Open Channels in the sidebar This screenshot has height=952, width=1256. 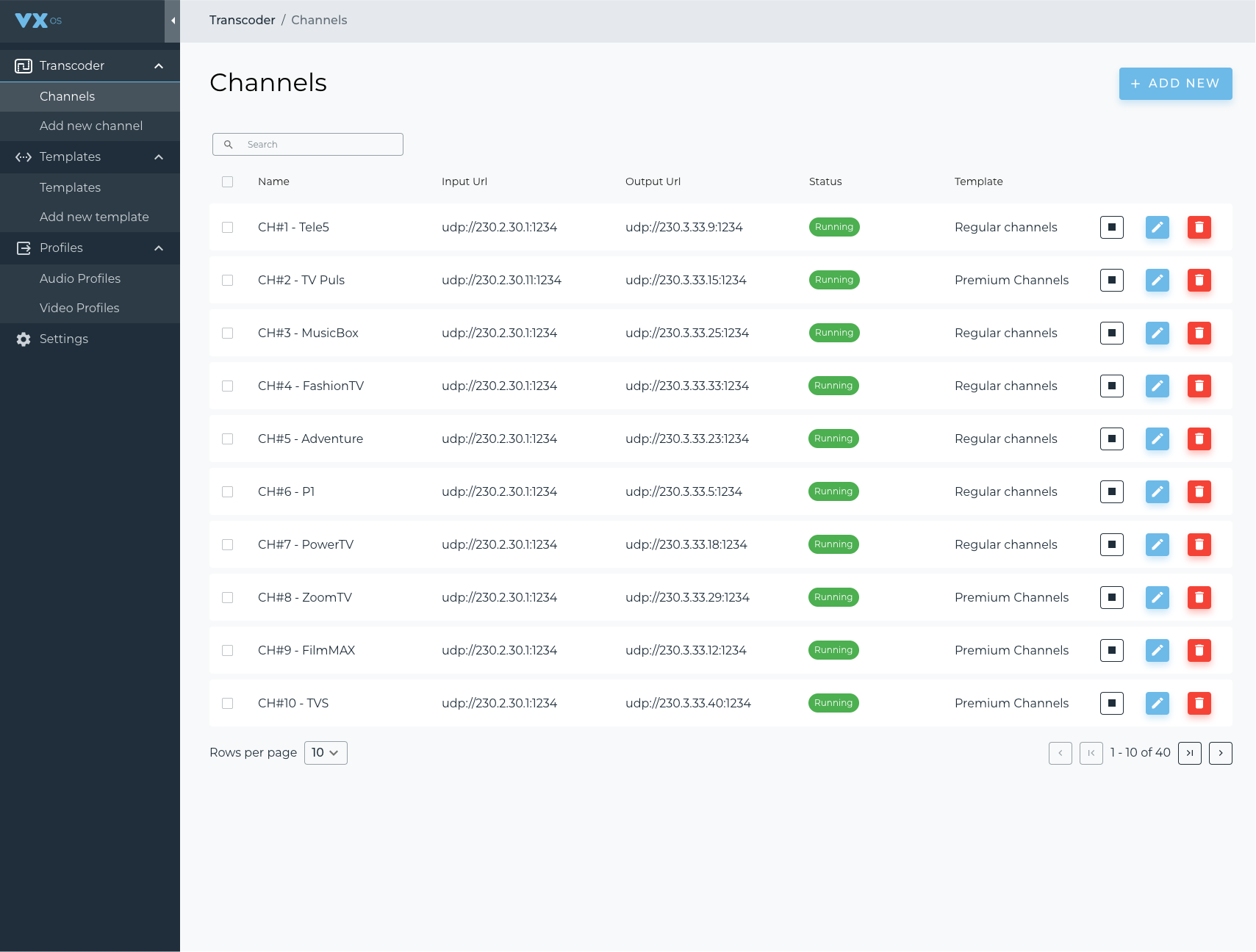(x=90, y=96)
